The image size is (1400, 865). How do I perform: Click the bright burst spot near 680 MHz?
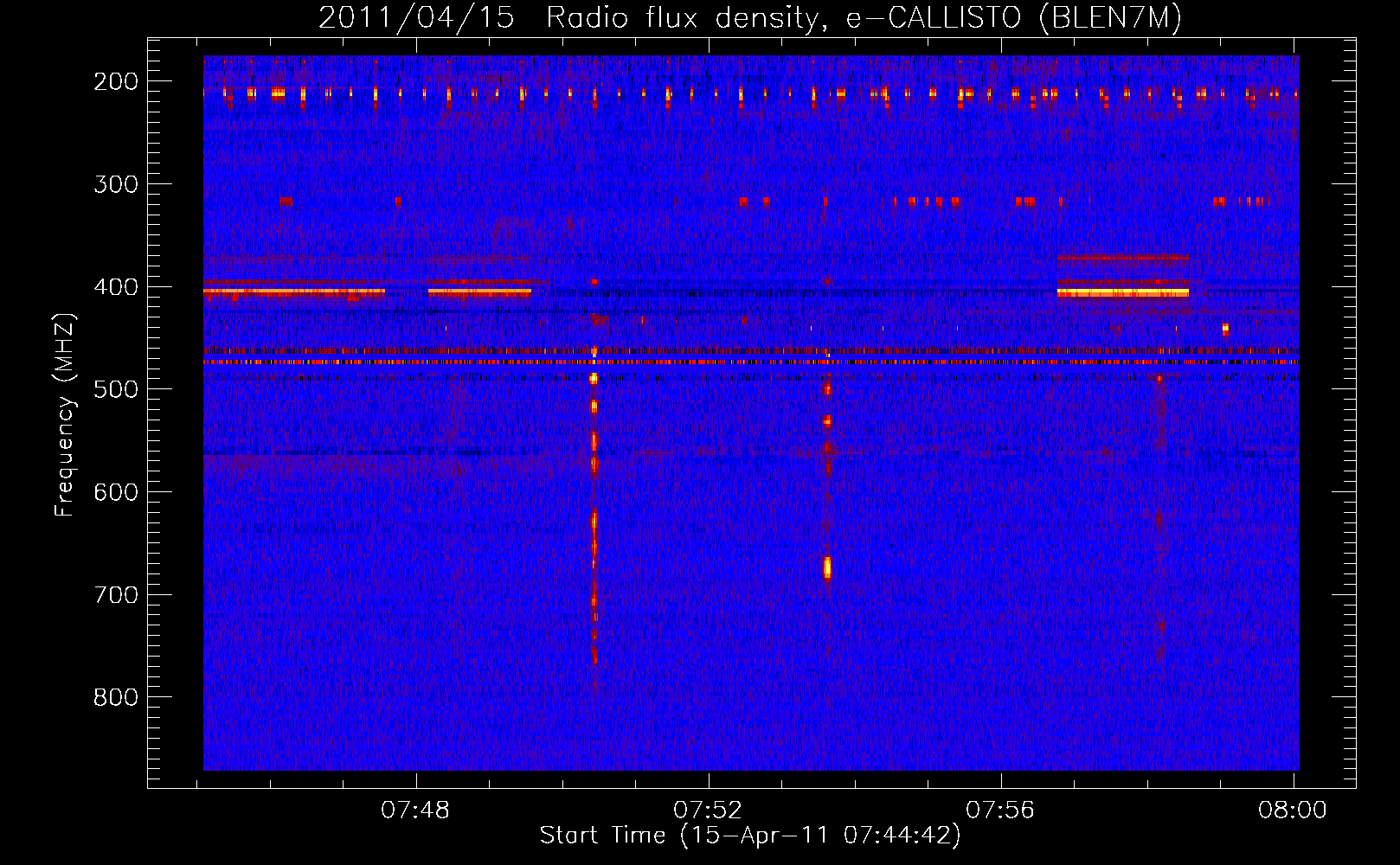(x=827, y=567)
